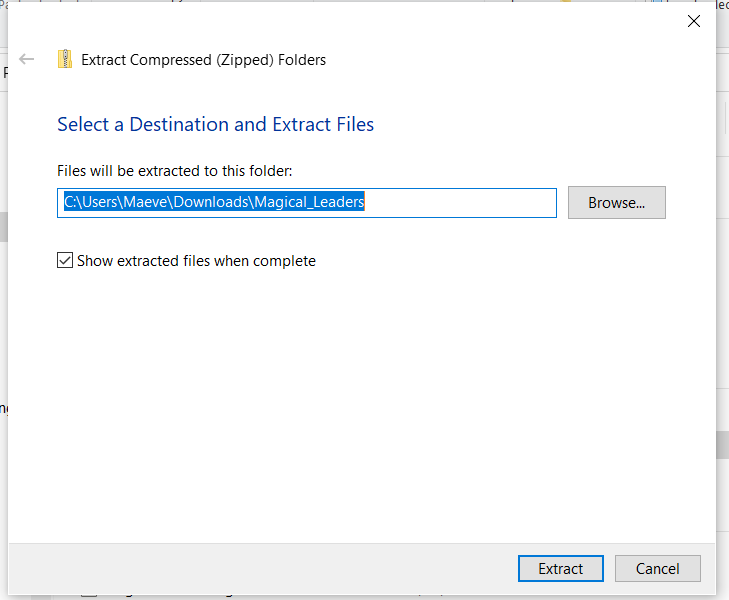Screen dimensions: 729x600
Task: Click the Extract button
Action: point(561,568)
